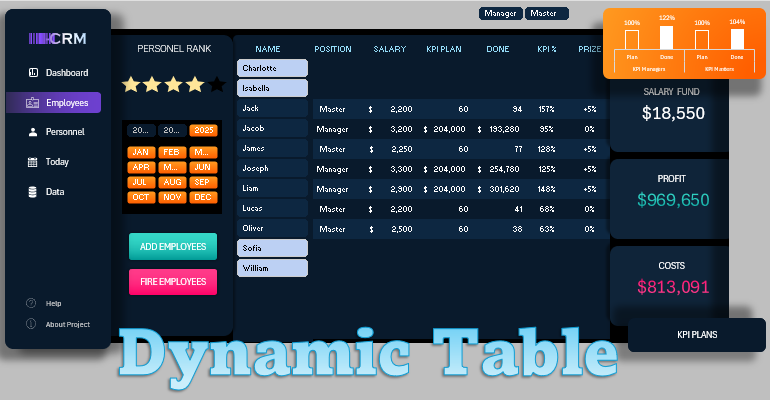
Task: Pick the JAN month button
Action: 141,152
